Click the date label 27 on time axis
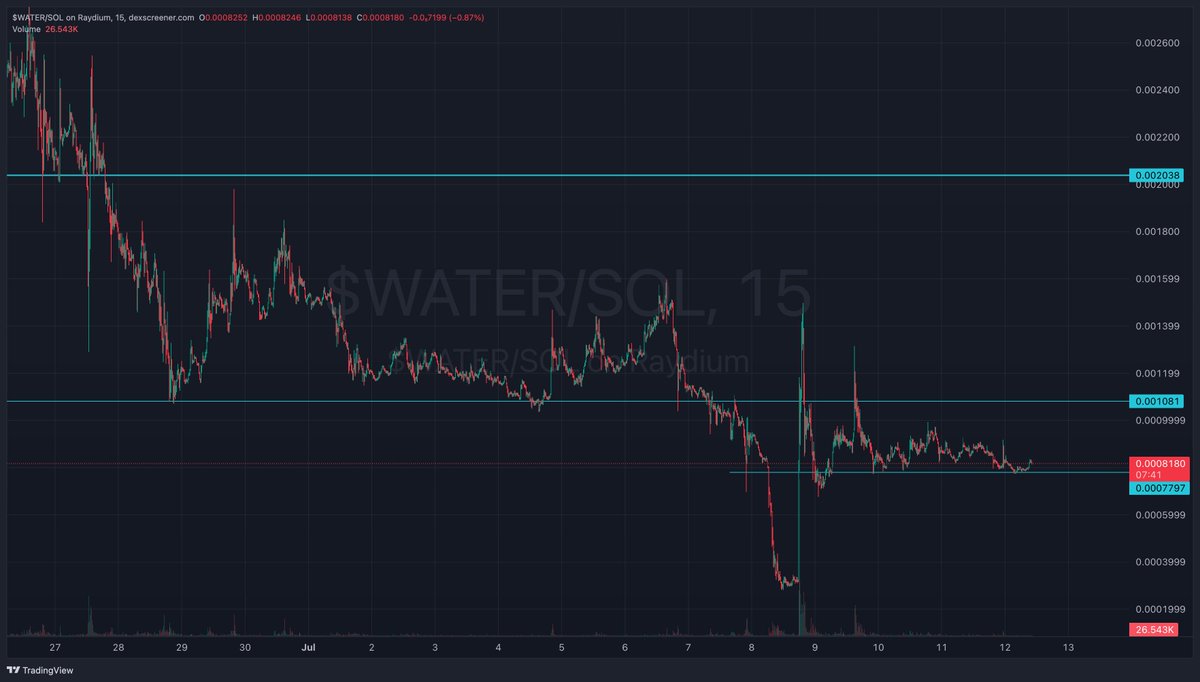This screenshot has width=1200, height=682. pos(55,648)
